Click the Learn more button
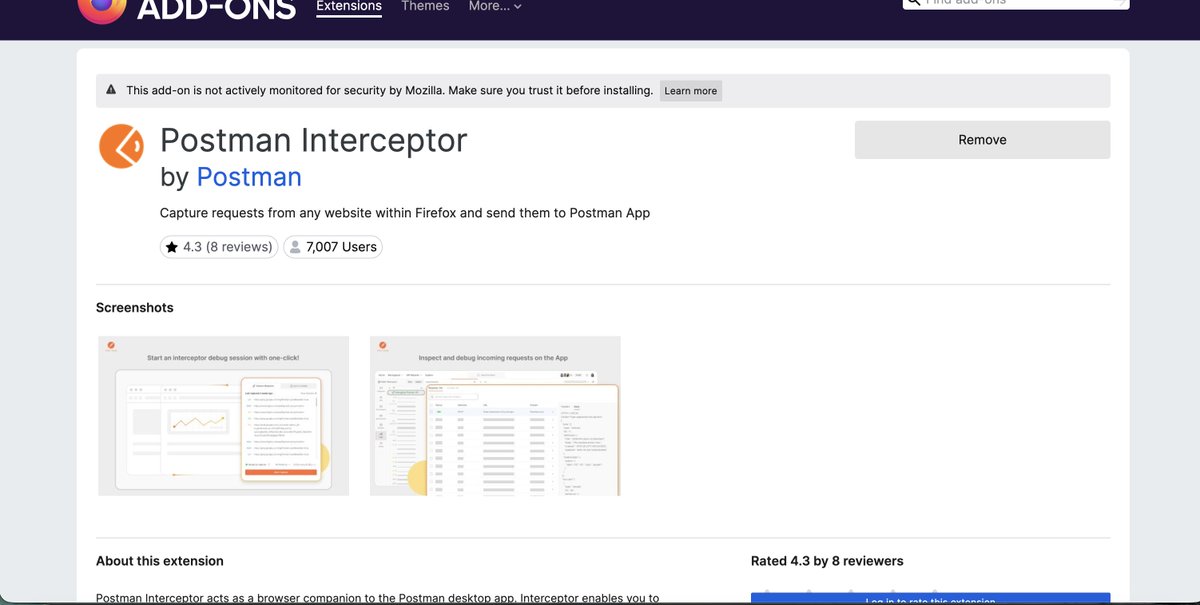 (x=691, y=91)
